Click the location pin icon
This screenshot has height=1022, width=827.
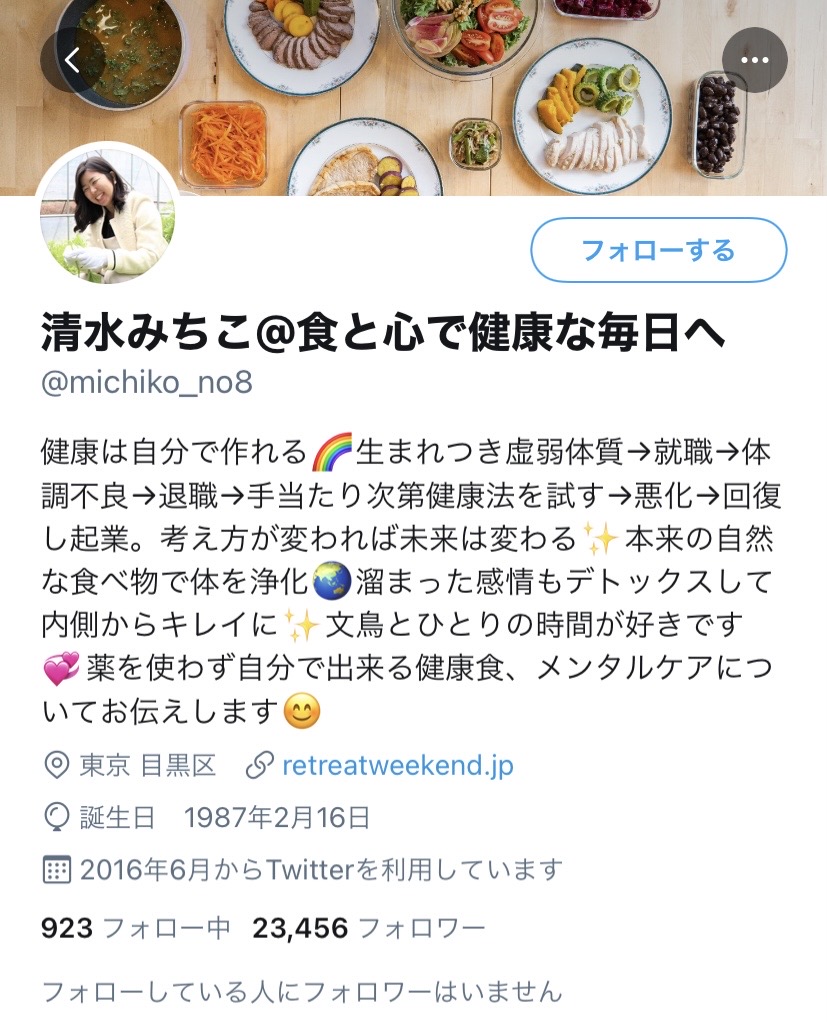tap(56, 765)
